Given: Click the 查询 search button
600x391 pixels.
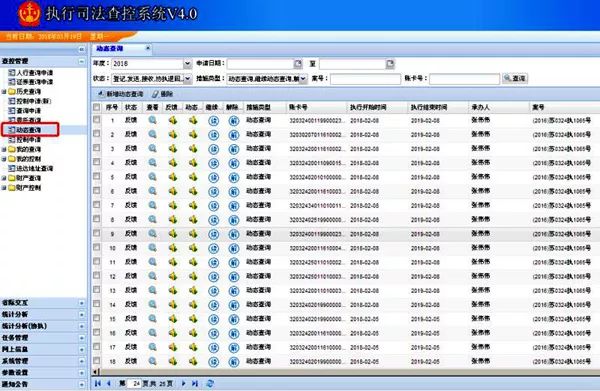Looking at the screenshot, I should pyautogui.click(x=515, y=78).
